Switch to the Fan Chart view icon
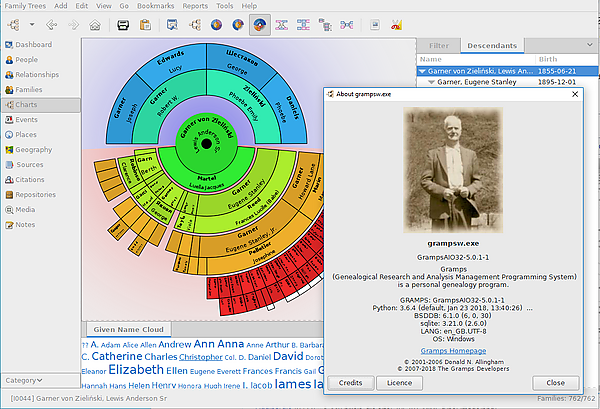Viewport: 600px width, 409px height. tap(216, 25)
